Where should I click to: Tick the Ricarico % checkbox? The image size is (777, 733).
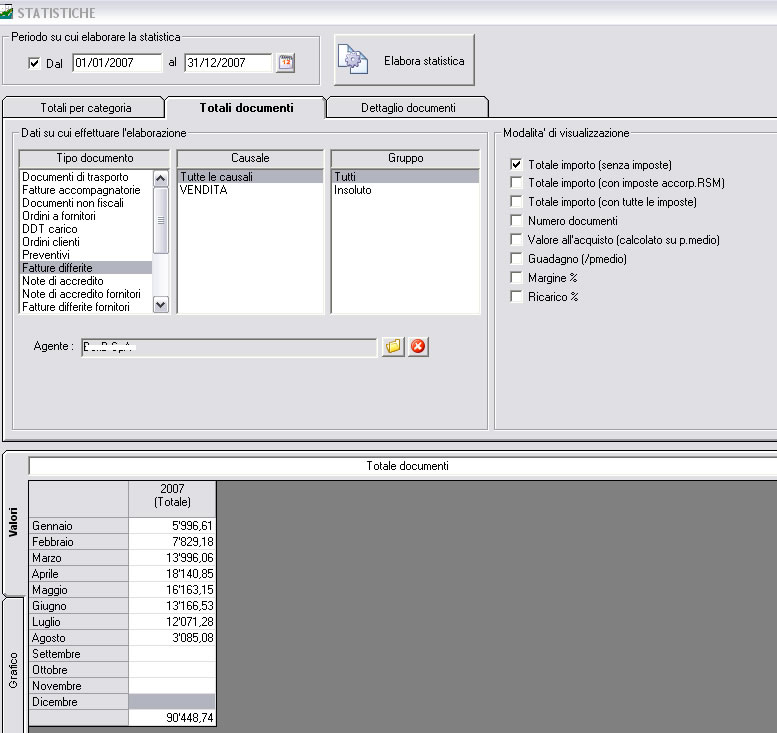[516, 296]
